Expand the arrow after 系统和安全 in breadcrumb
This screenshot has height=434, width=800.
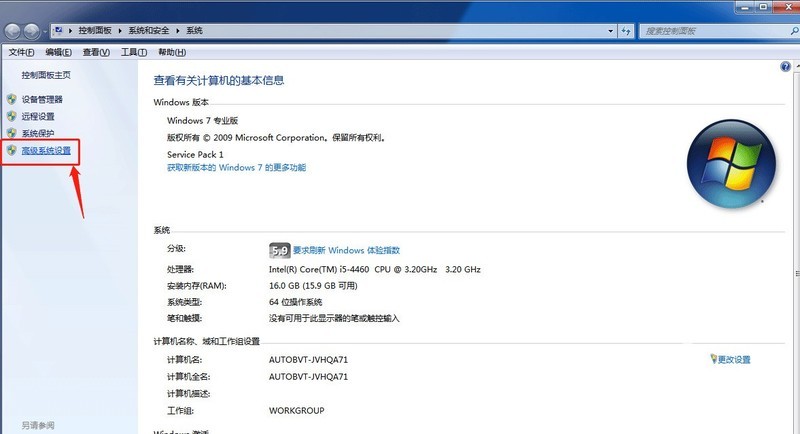click(179, 31)
